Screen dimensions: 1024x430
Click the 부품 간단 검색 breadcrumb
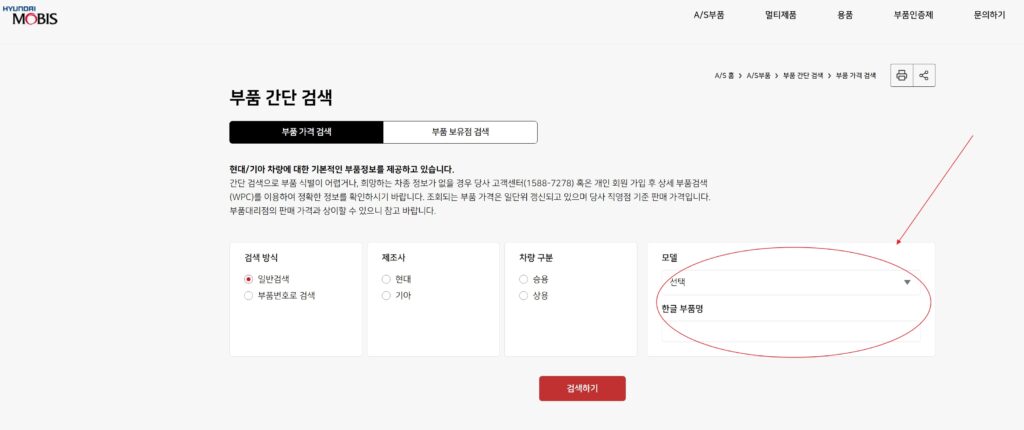pyautogui.click(x=803, y=76)
